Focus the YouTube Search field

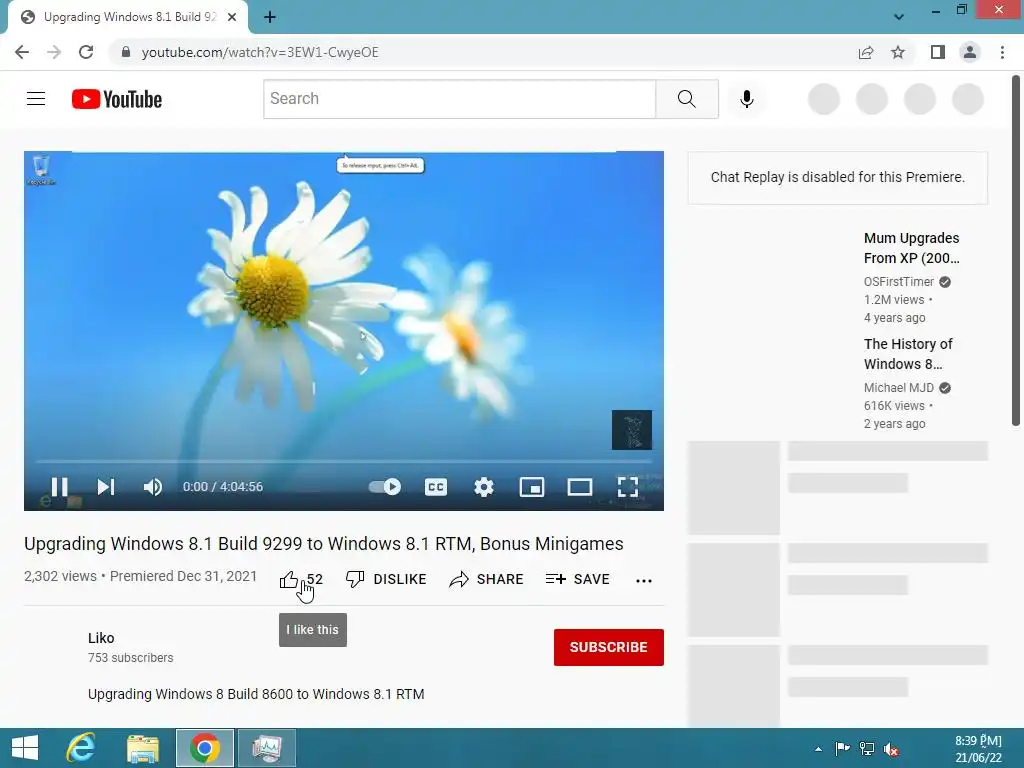459,99
